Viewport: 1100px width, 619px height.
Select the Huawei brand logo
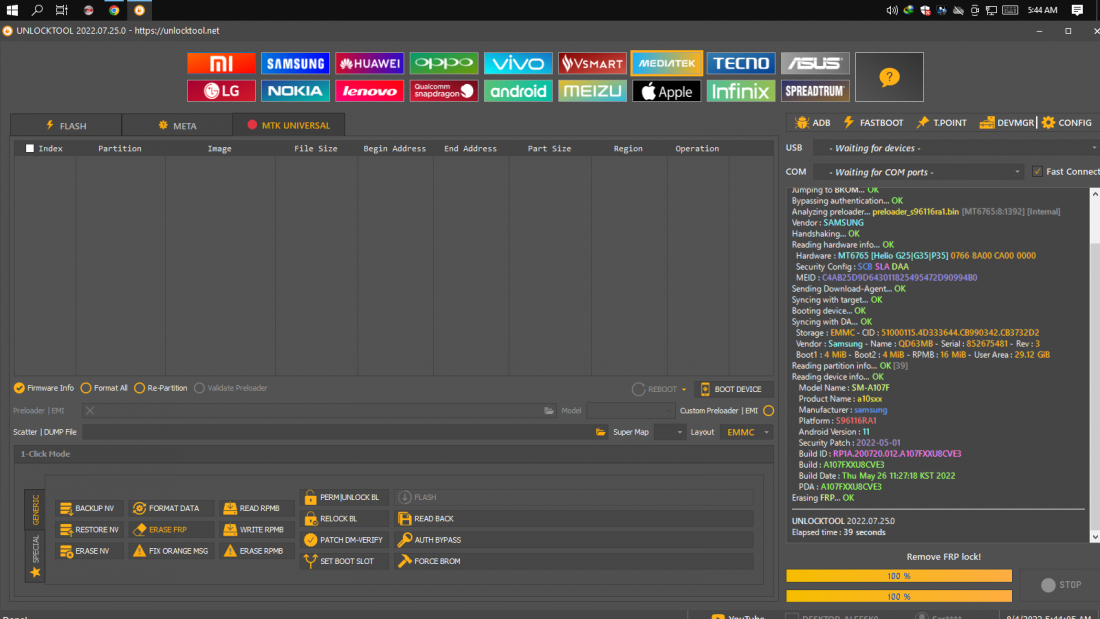tap(370, 63)
